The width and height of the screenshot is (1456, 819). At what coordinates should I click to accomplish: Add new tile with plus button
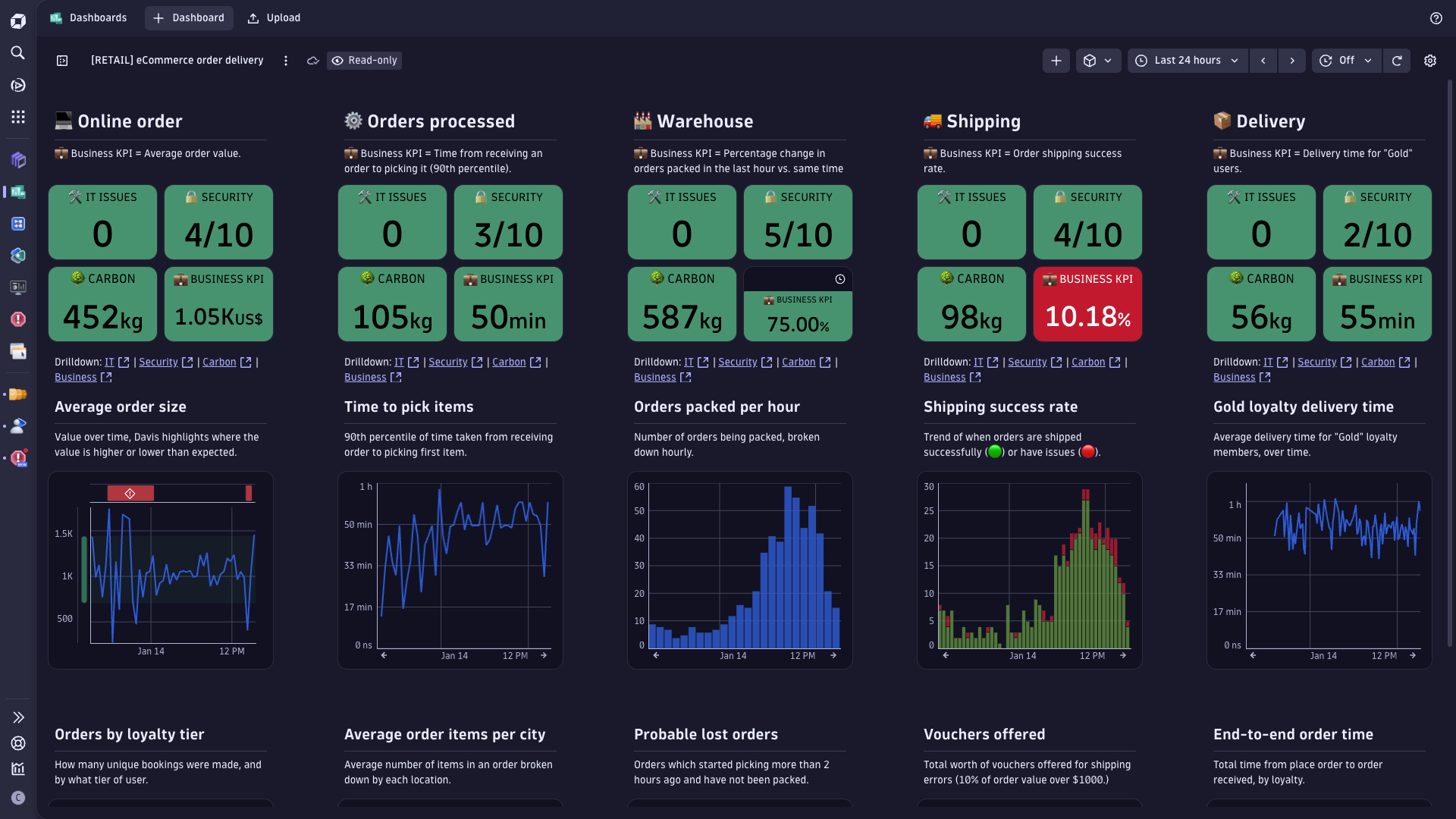[x=1056, y=61]
